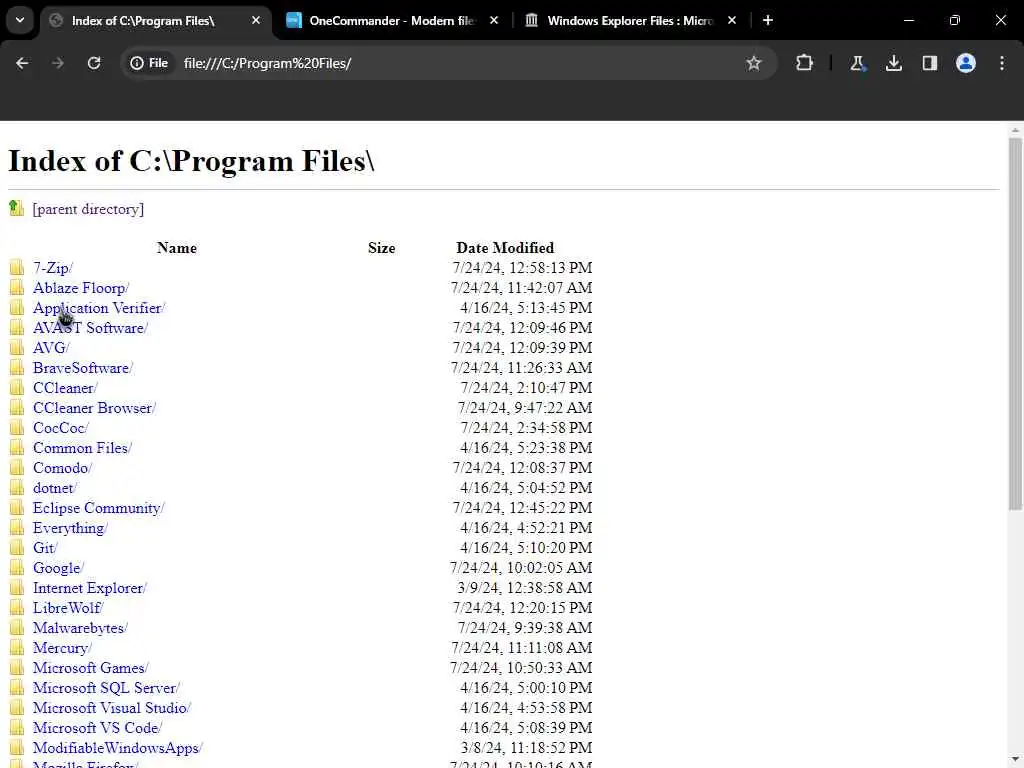Open the LibreWolf folder

[69, 608]
